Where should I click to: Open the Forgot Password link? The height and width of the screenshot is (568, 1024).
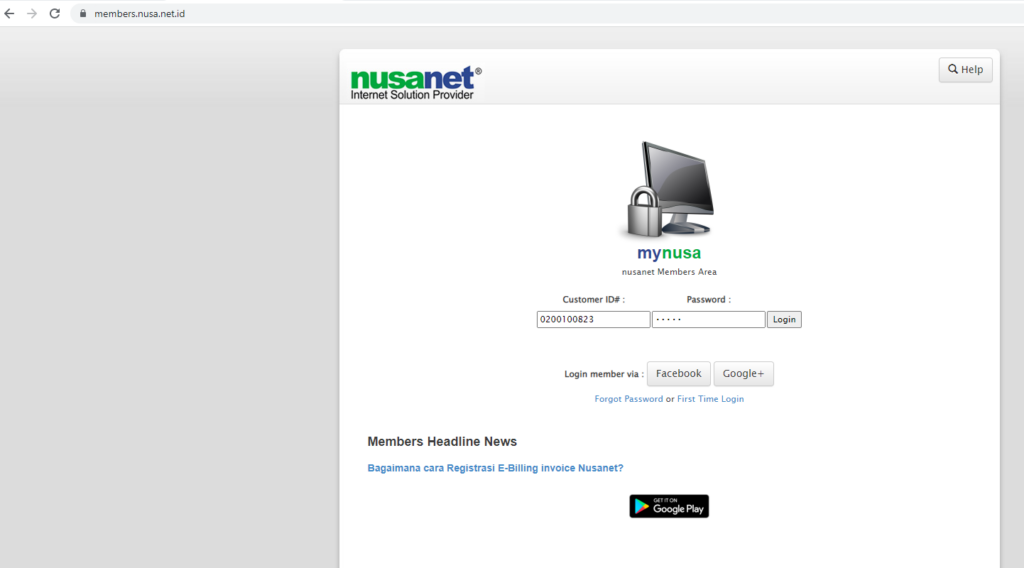(x=628, y=399)
